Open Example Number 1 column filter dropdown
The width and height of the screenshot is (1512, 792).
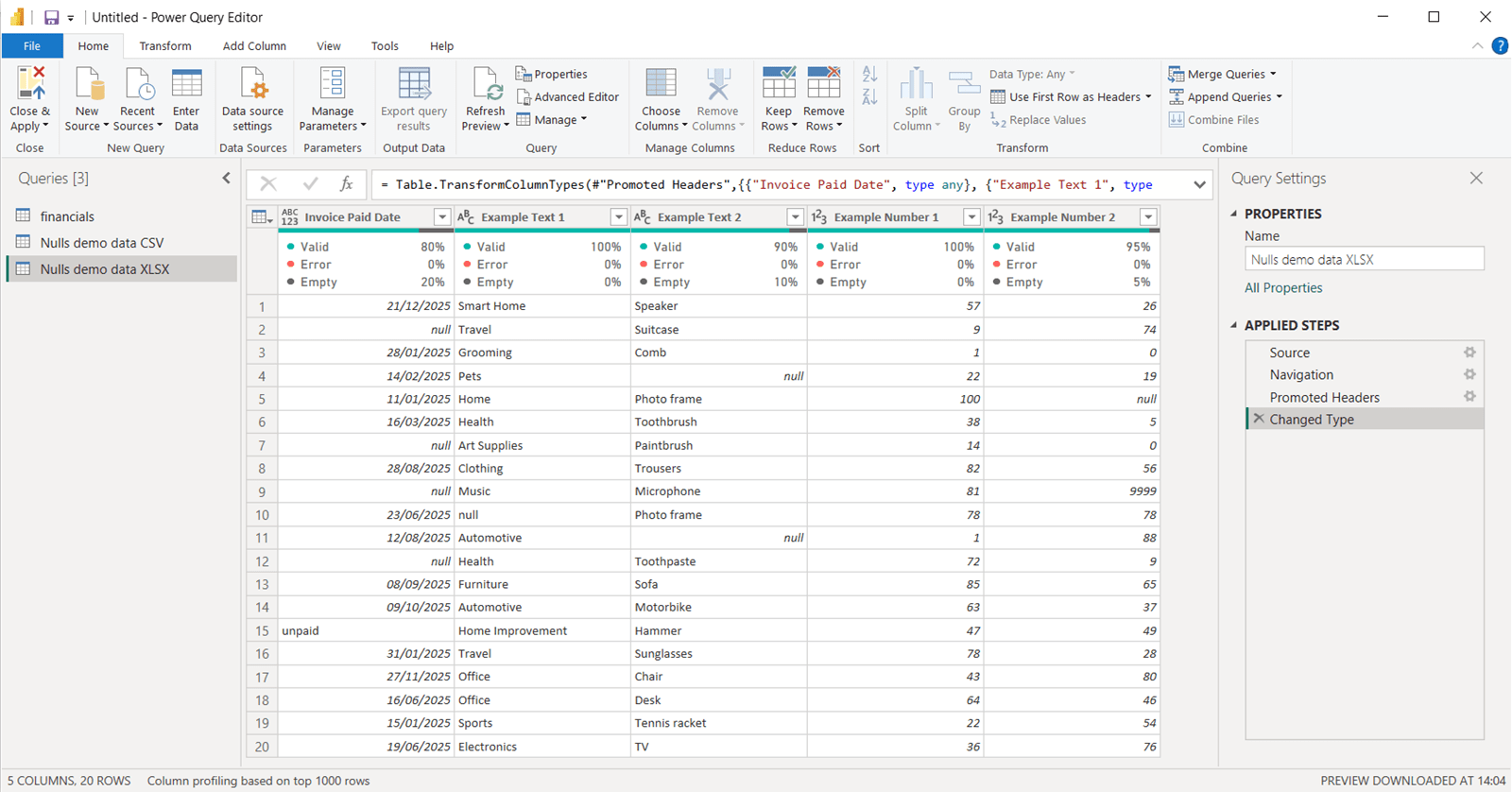click(x=971, y=217)
